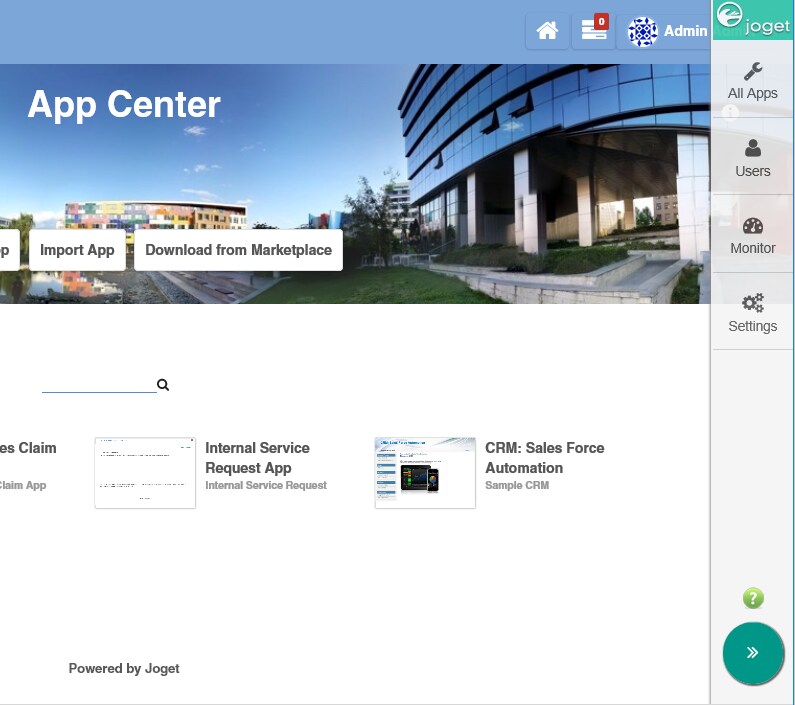
Task: Click the Joget logo
Action: point(753,21)
